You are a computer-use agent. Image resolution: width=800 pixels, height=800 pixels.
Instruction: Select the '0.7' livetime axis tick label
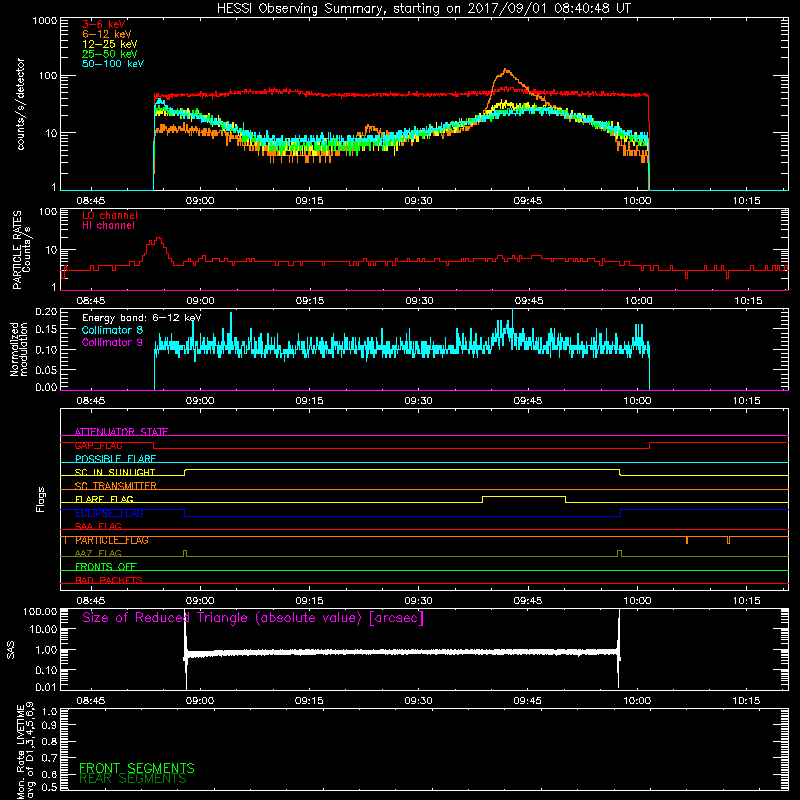point(49,758)
